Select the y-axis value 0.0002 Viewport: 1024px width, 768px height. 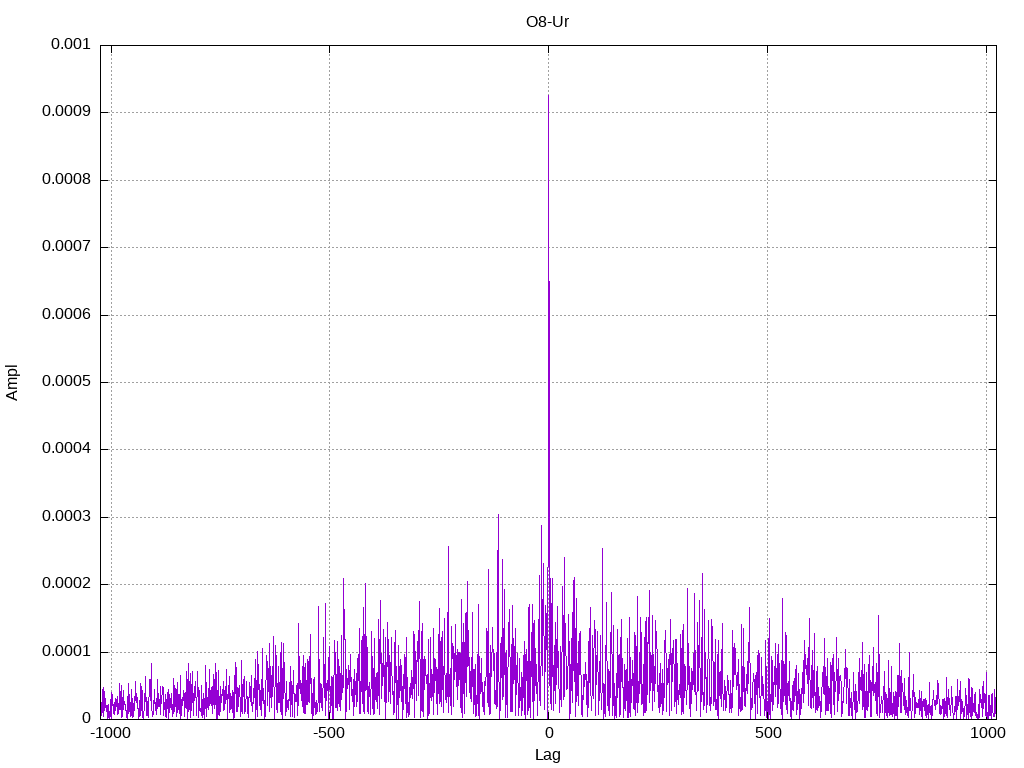pos(66,584)
